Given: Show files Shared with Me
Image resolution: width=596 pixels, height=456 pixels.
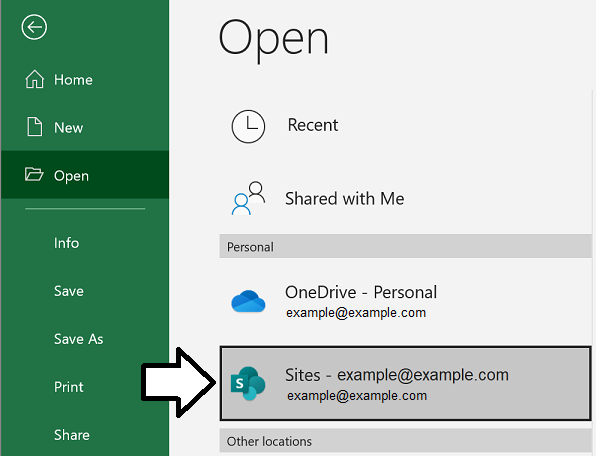Looking at the screenshot, I should (345, 198).
